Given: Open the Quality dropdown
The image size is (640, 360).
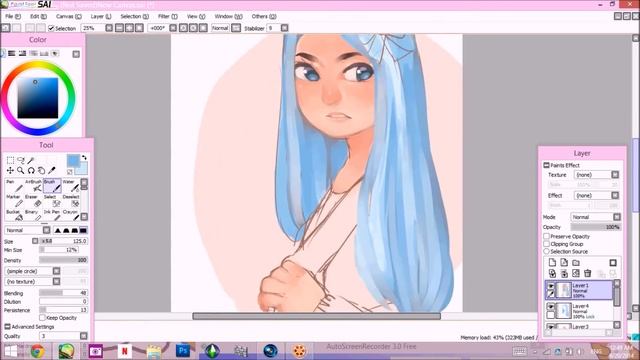Looking at the screenshot, I should [84, 336].
